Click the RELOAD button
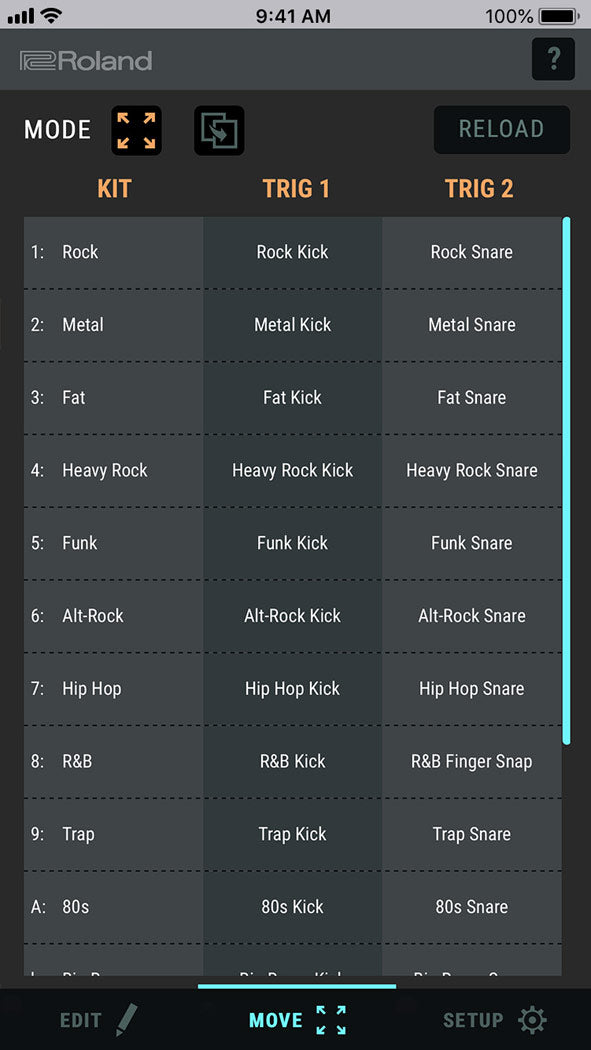The width and height of the screenshot is (591, 1050). [501, 129]
